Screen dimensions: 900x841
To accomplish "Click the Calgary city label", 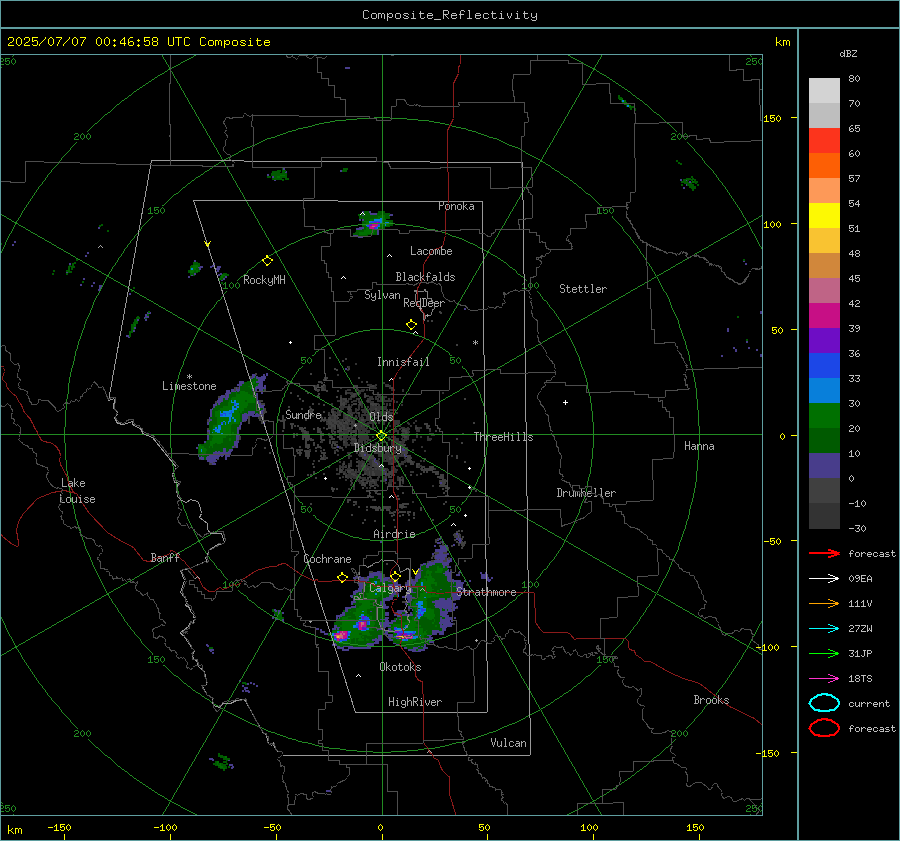I will pyautogui.click(x=390, y=588).
